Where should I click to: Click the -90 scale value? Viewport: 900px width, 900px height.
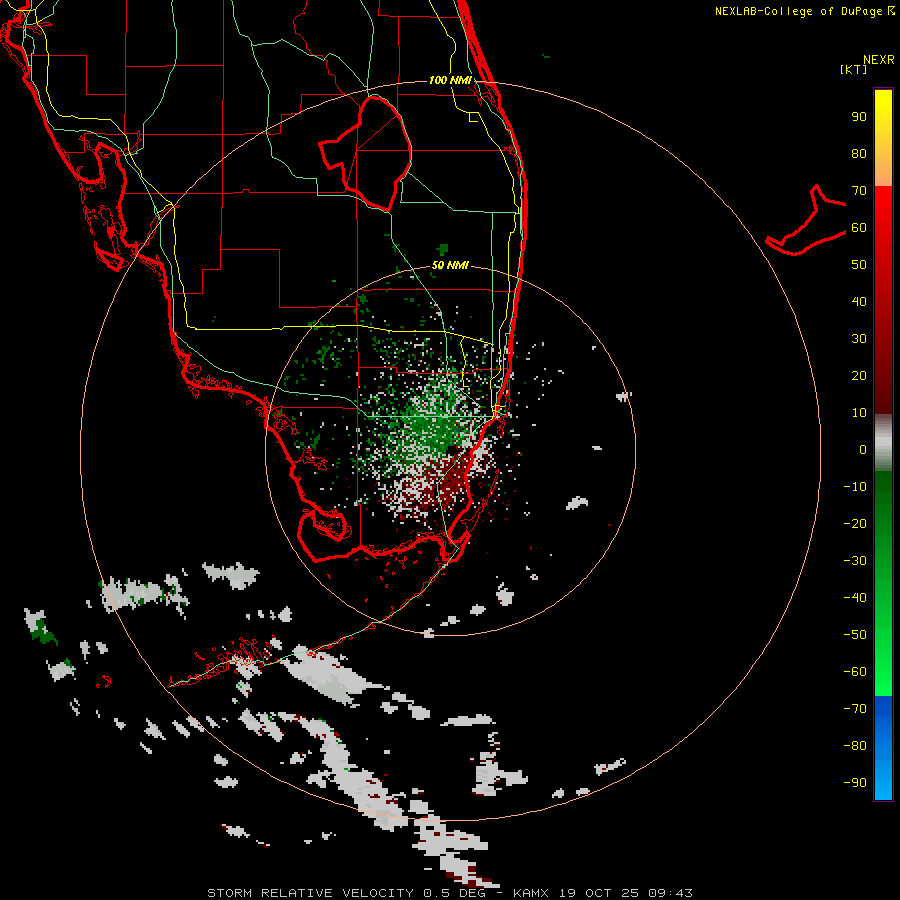pyautogui.click(x=855, y=782)
